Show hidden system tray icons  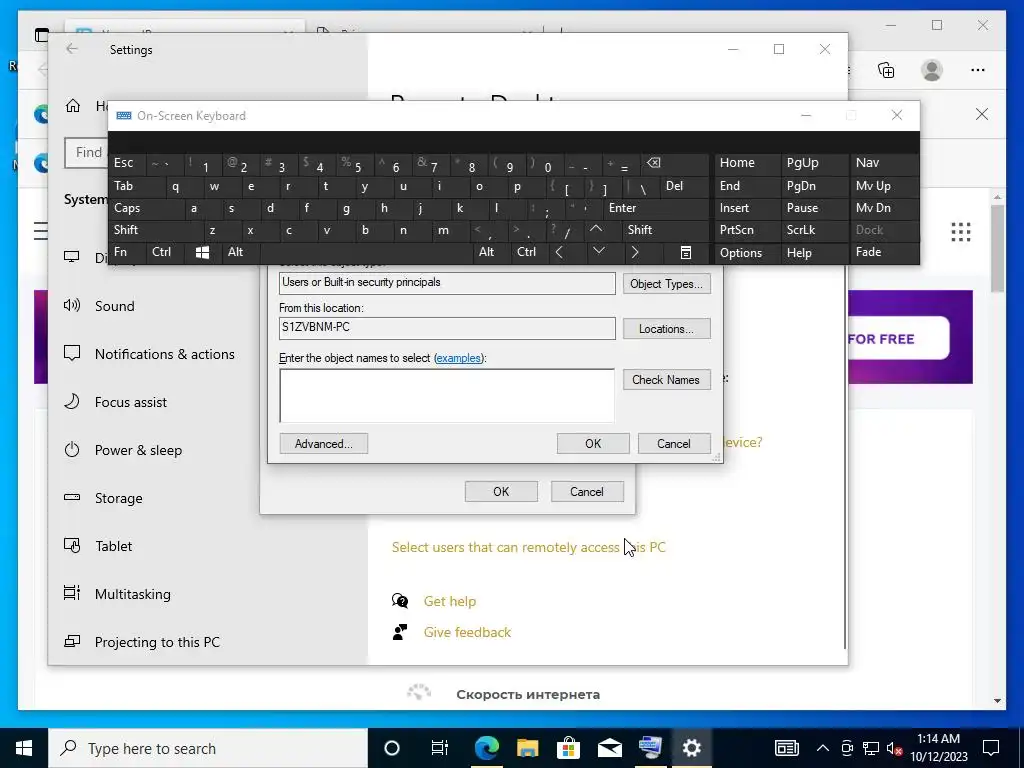tap(823, 748)
